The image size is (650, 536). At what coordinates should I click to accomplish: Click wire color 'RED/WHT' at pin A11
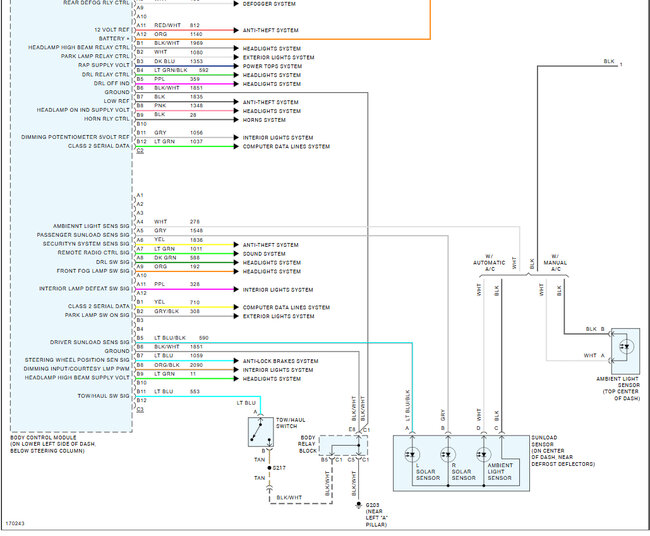click(x=167, y=25)
